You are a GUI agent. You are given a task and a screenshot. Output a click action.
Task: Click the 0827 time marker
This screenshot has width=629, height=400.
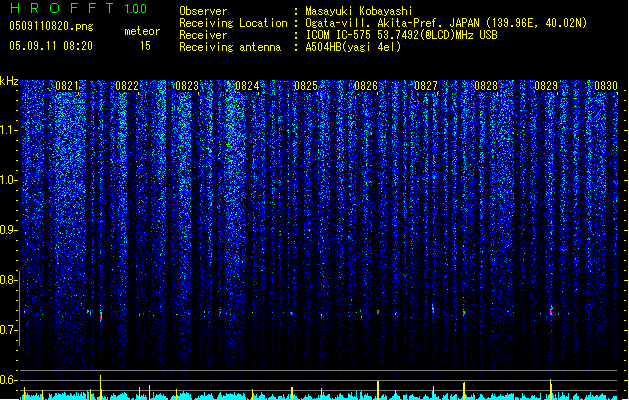pos(426,86)
